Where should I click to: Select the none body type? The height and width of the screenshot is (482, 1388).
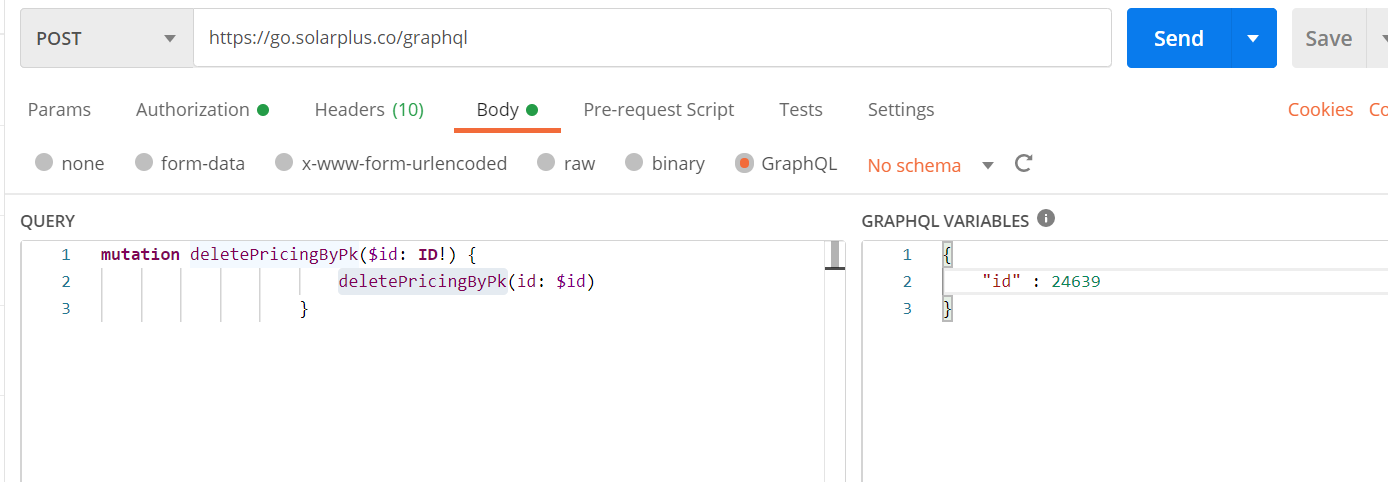[x=44, y=163]
